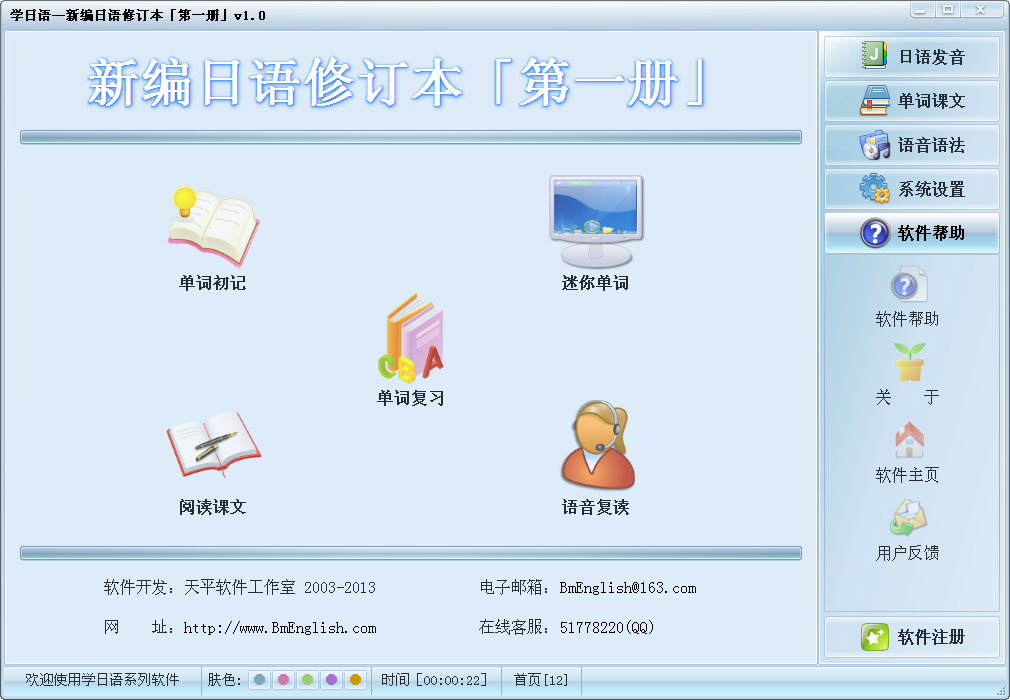Select 系统设置 sidebar tab

click(x=911, y=189)
